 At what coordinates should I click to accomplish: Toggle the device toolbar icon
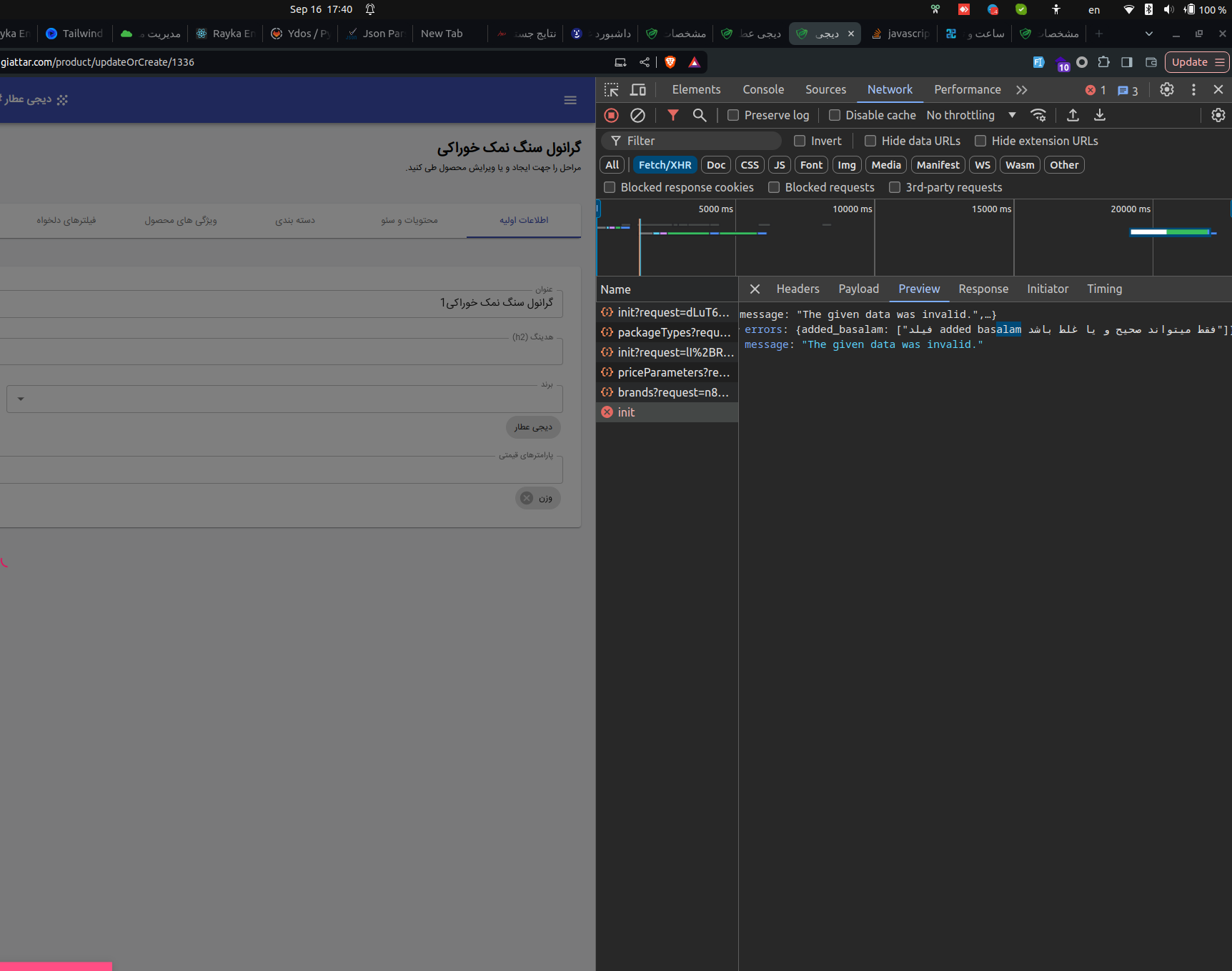point(638,90)
